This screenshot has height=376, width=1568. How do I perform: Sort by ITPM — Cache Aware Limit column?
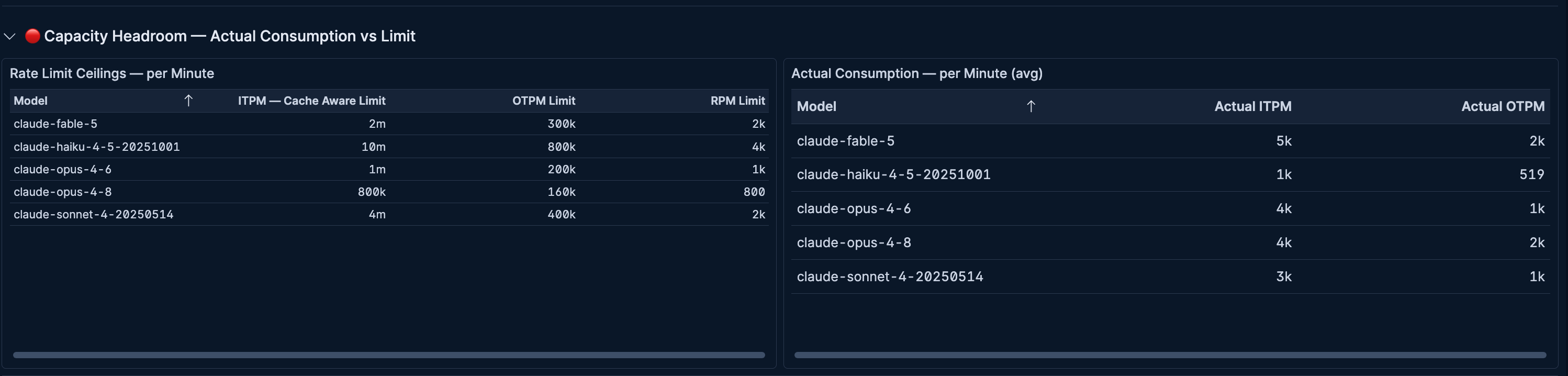click(x=311, y=101)
